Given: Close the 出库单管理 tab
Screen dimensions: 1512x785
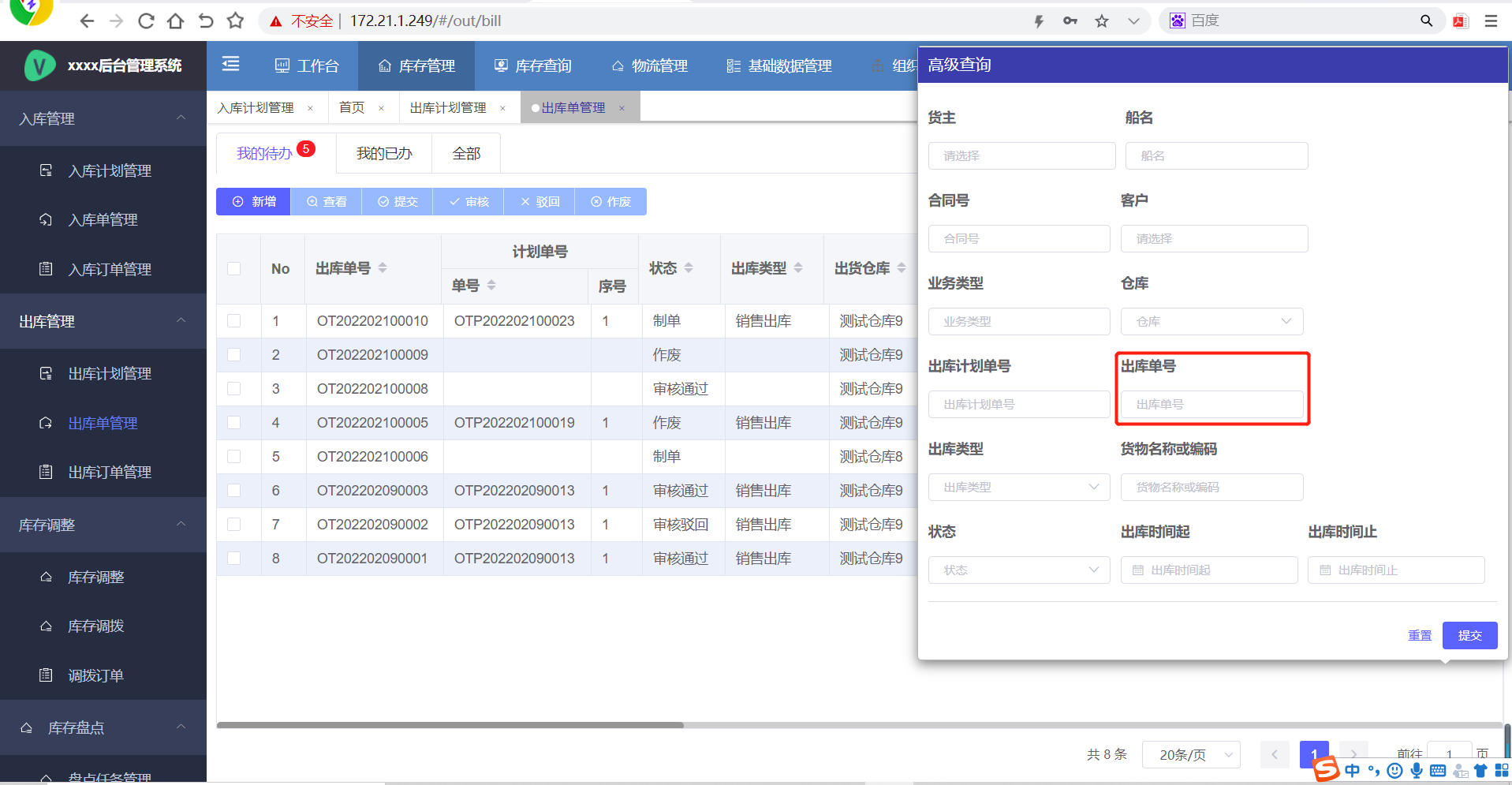Looking at the screenshot, I should [622, 108].
